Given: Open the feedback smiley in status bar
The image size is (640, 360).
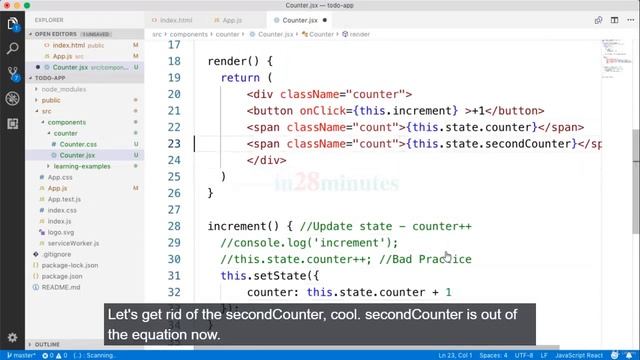Looking at the screenshot, I should tap(614, 355).
